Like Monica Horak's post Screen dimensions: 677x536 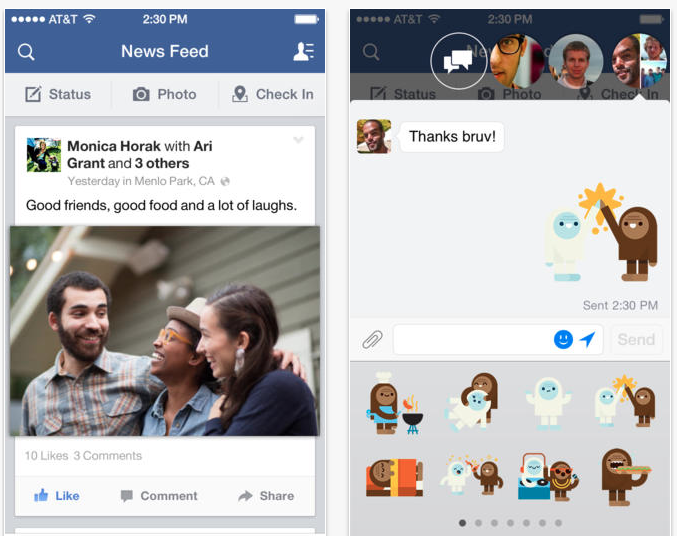[57, 495]
